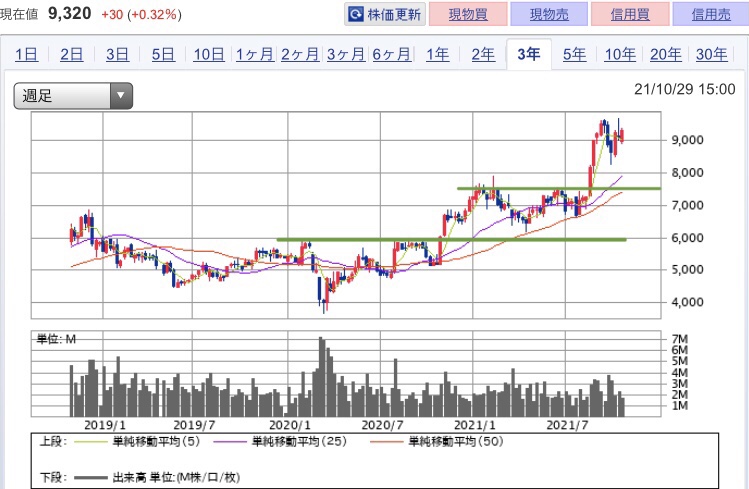Open the 信用売 order link
Screen dimensions: 749x489
pos(711,14)
